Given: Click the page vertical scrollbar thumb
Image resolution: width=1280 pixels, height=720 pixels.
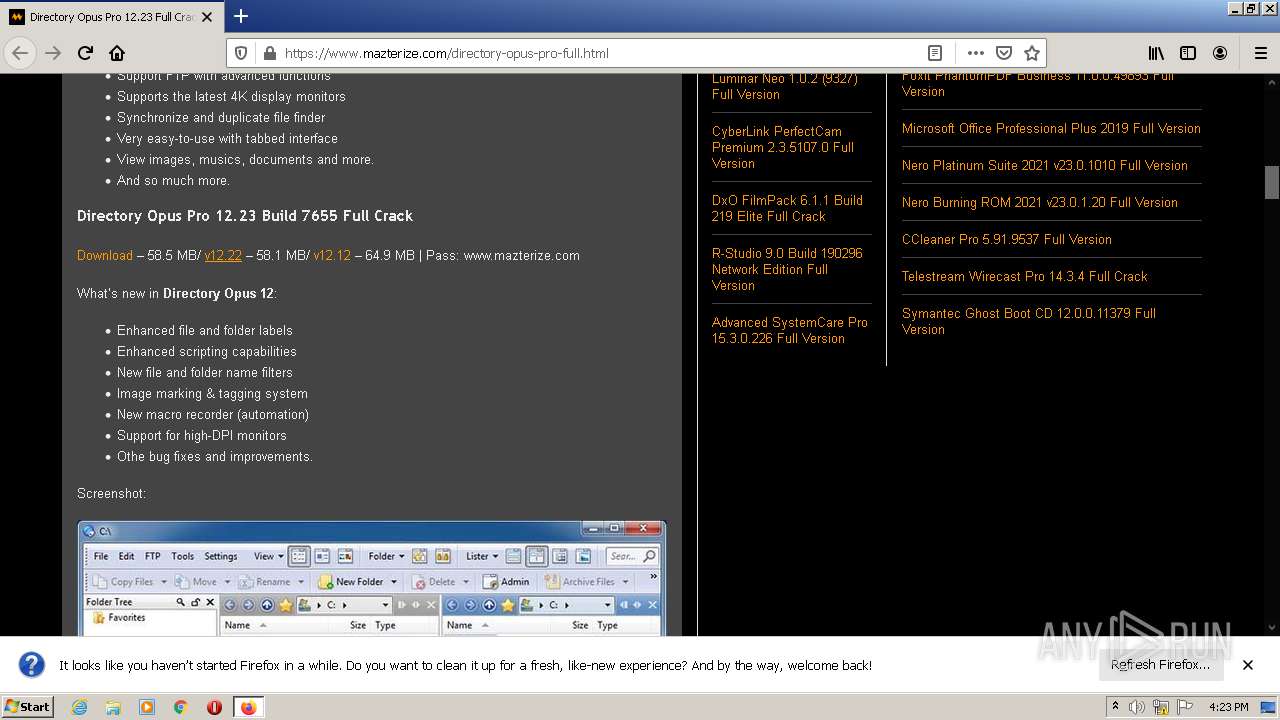Looking at the screenshot, I should 1272,182.
